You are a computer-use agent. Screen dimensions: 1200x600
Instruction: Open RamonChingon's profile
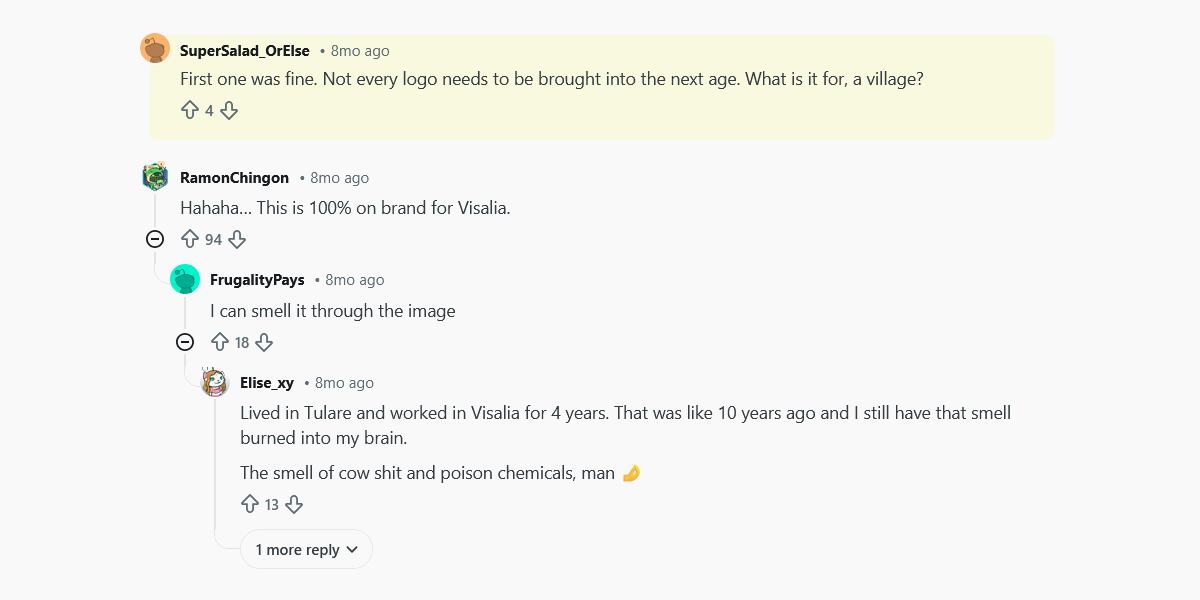pos(233,177)
